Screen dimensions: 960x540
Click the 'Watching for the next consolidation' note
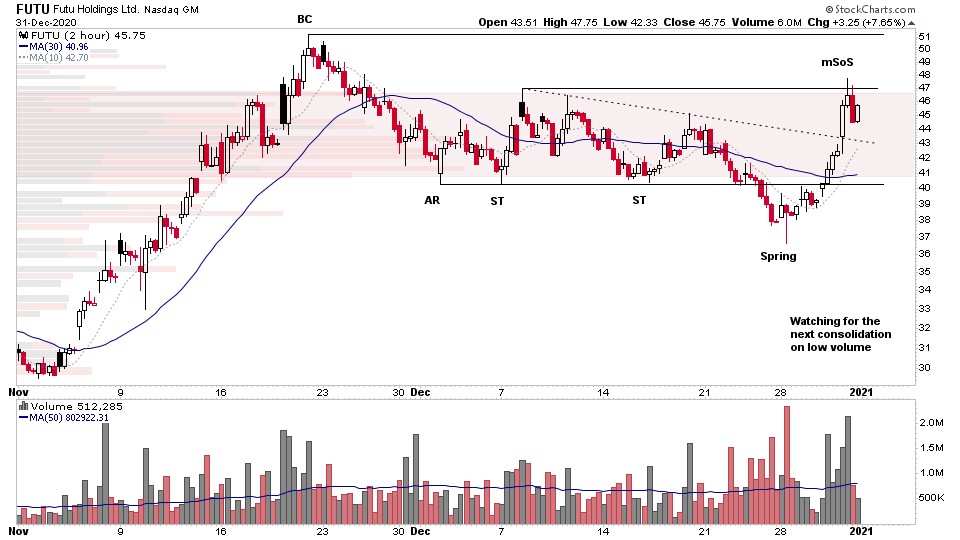tap(840, 334)
